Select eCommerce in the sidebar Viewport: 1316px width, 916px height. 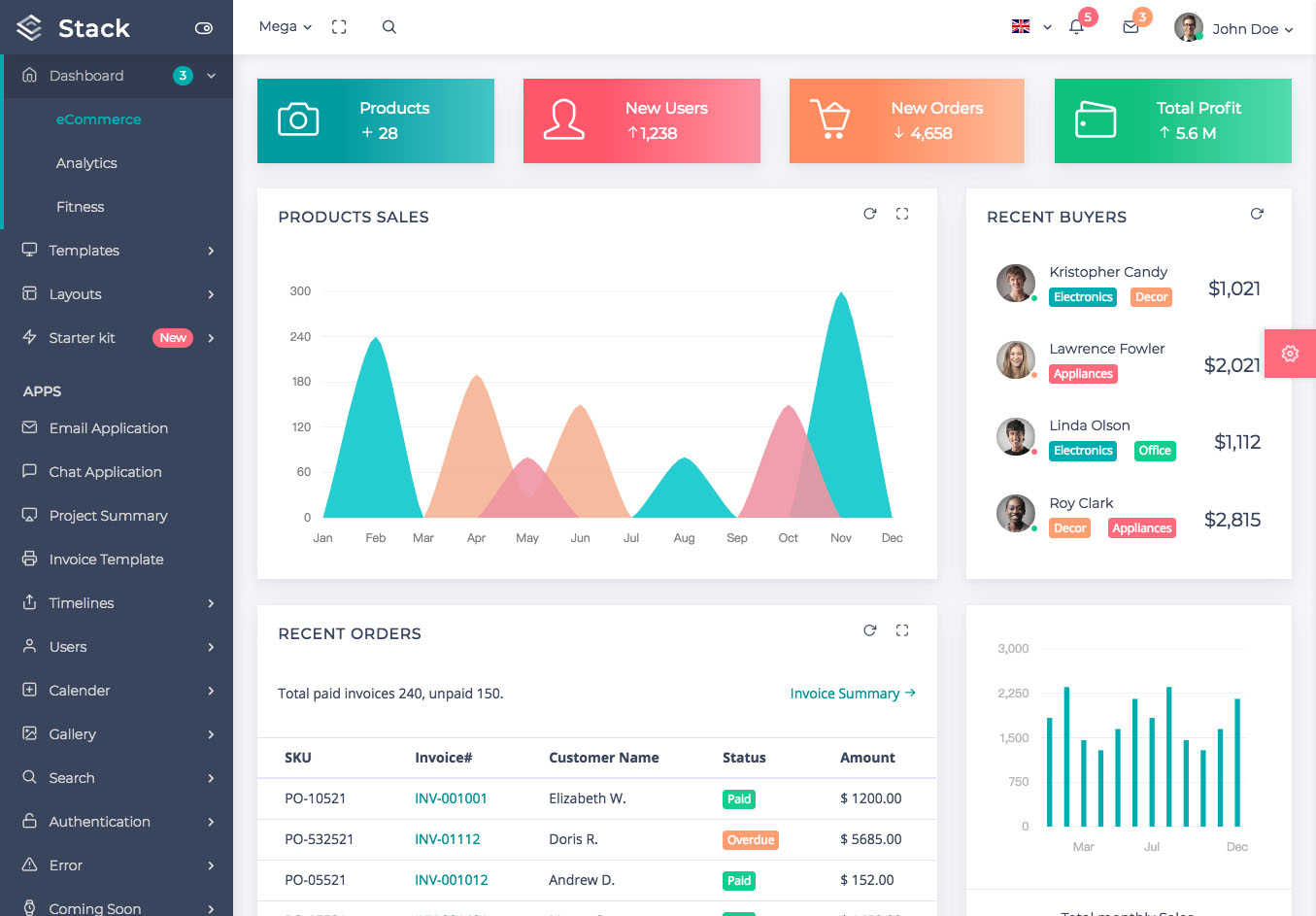[98, 119]
